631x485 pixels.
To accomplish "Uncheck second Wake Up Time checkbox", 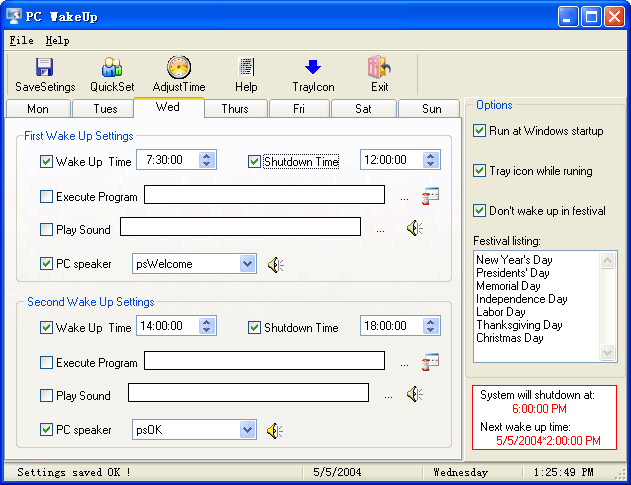I will pos(46,327).
